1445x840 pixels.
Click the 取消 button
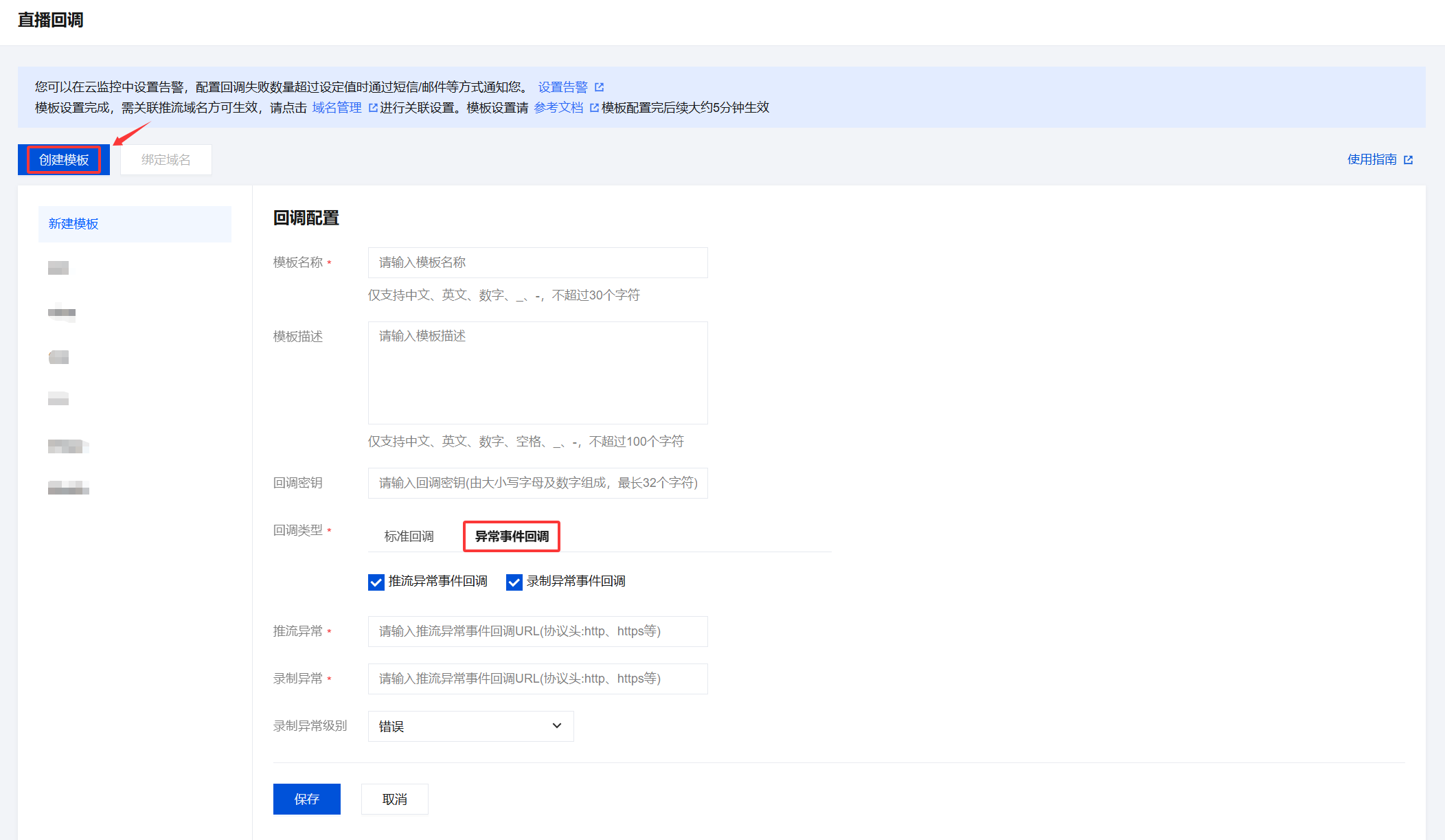pos(395,799)
